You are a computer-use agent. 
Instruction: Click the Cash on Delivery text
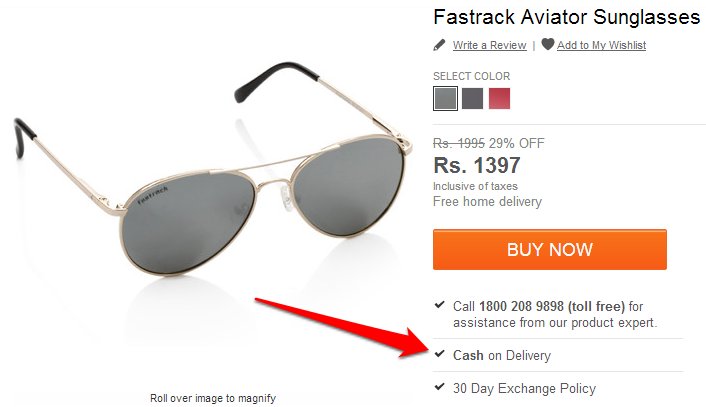[502, 355]
